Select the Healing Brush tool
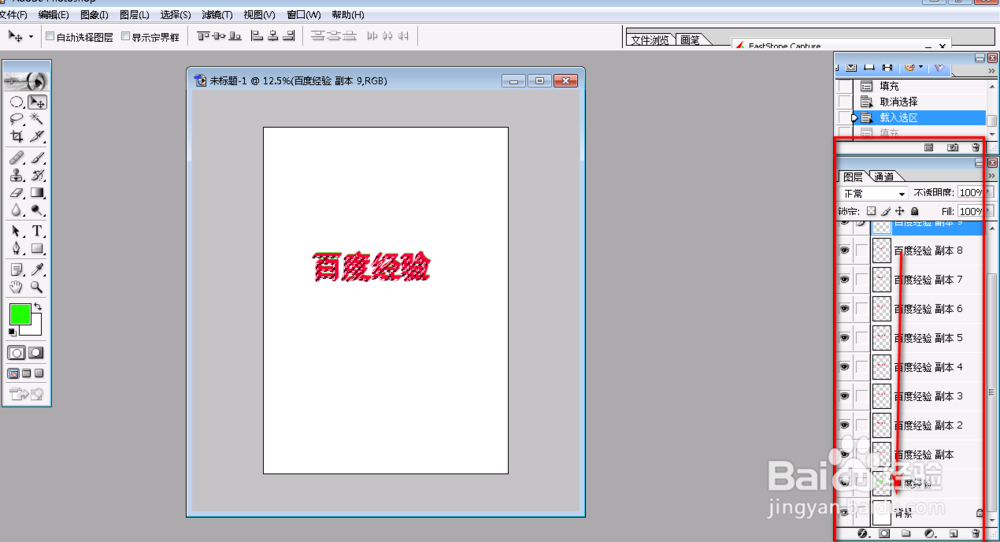The width and height of the screenshot is (1000, 542). [x=17, y=157]
